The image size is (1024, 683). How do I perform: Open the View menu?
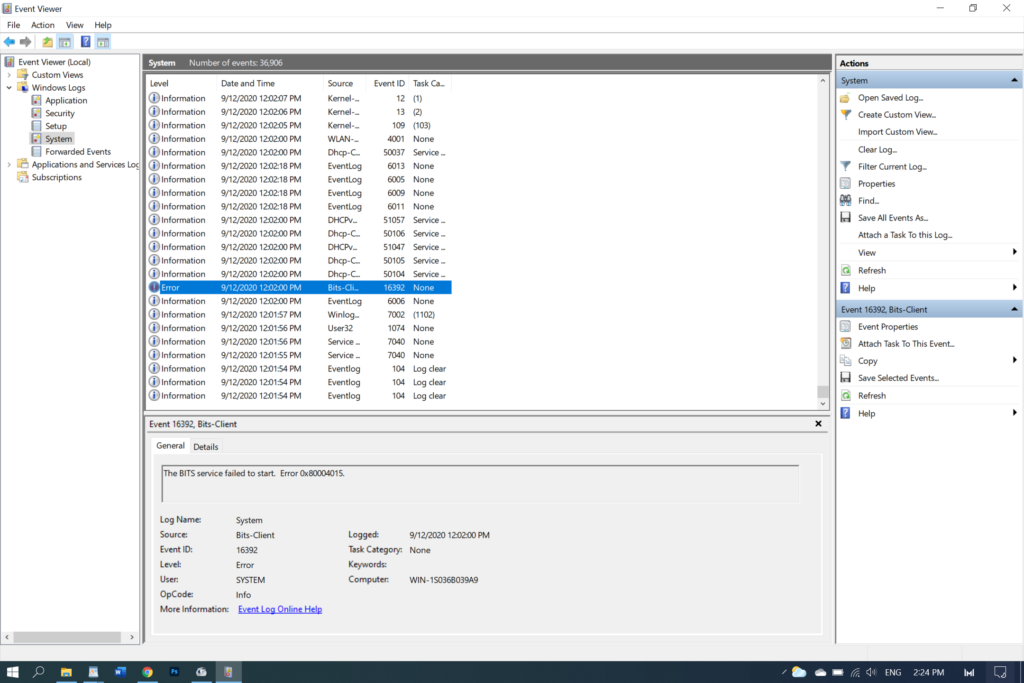coord(74,24)
